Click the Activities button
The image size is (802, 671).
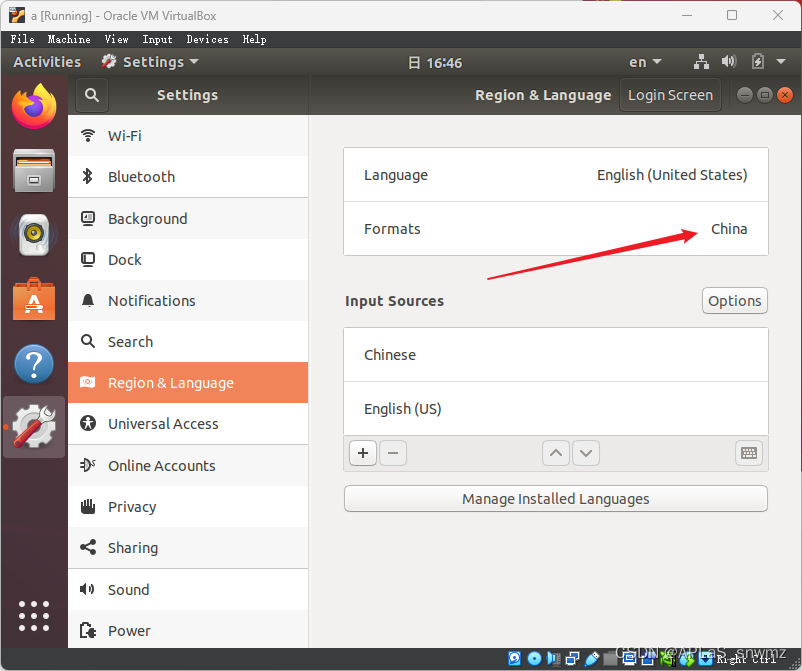coord(47,62)
